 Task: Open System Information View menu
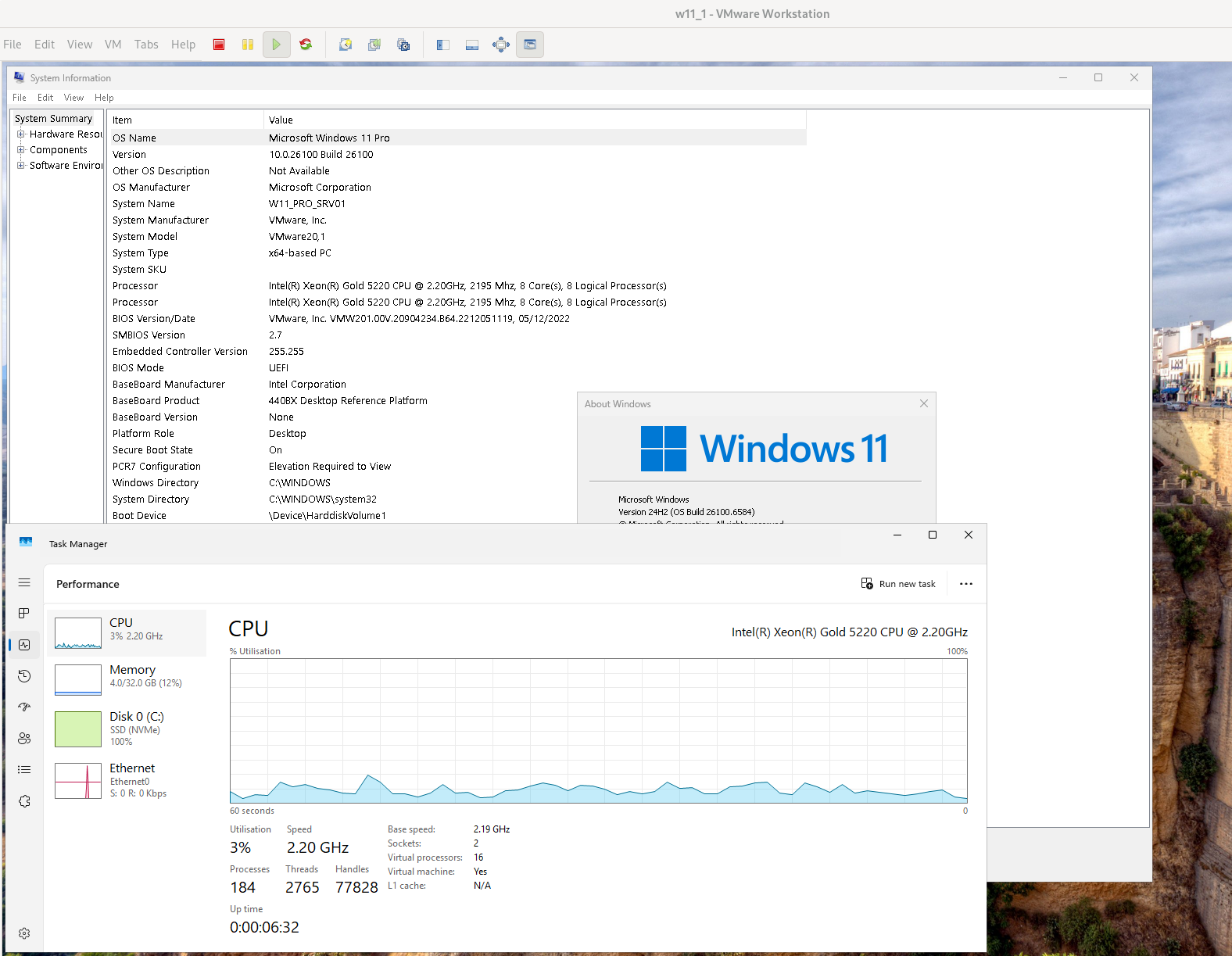(x=73, y=98)
